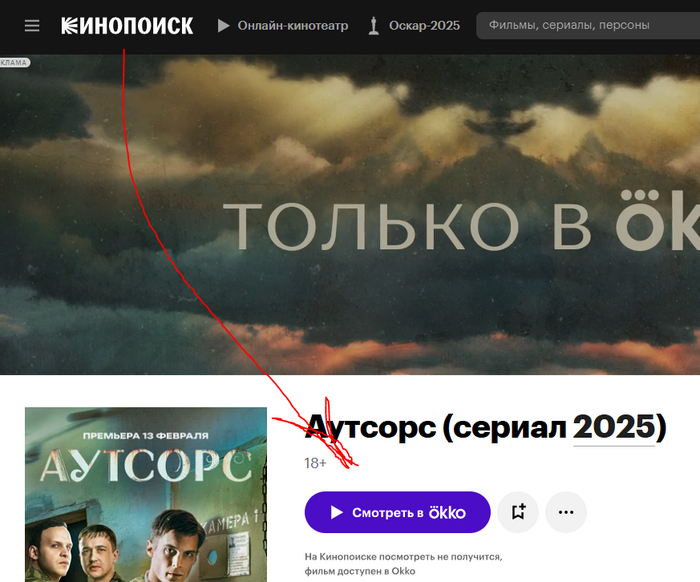This screenshot has height=582, width=700.
Task: Click the Онлайн-кинотеатр play triangle icon
Action: 224,25
